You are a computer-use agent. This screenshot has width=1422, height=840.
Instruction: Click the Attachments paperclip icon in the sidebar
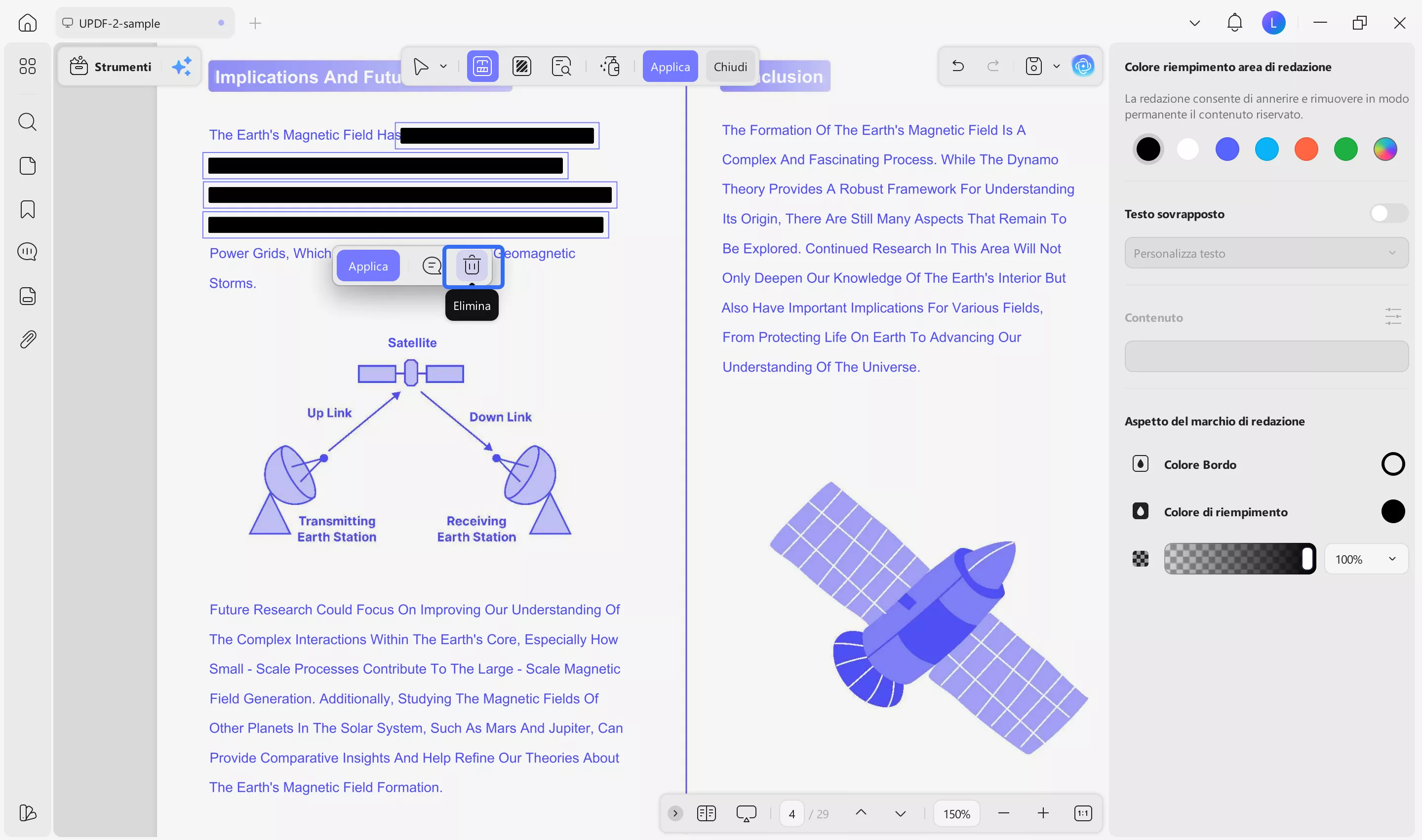tap(27, 339)
